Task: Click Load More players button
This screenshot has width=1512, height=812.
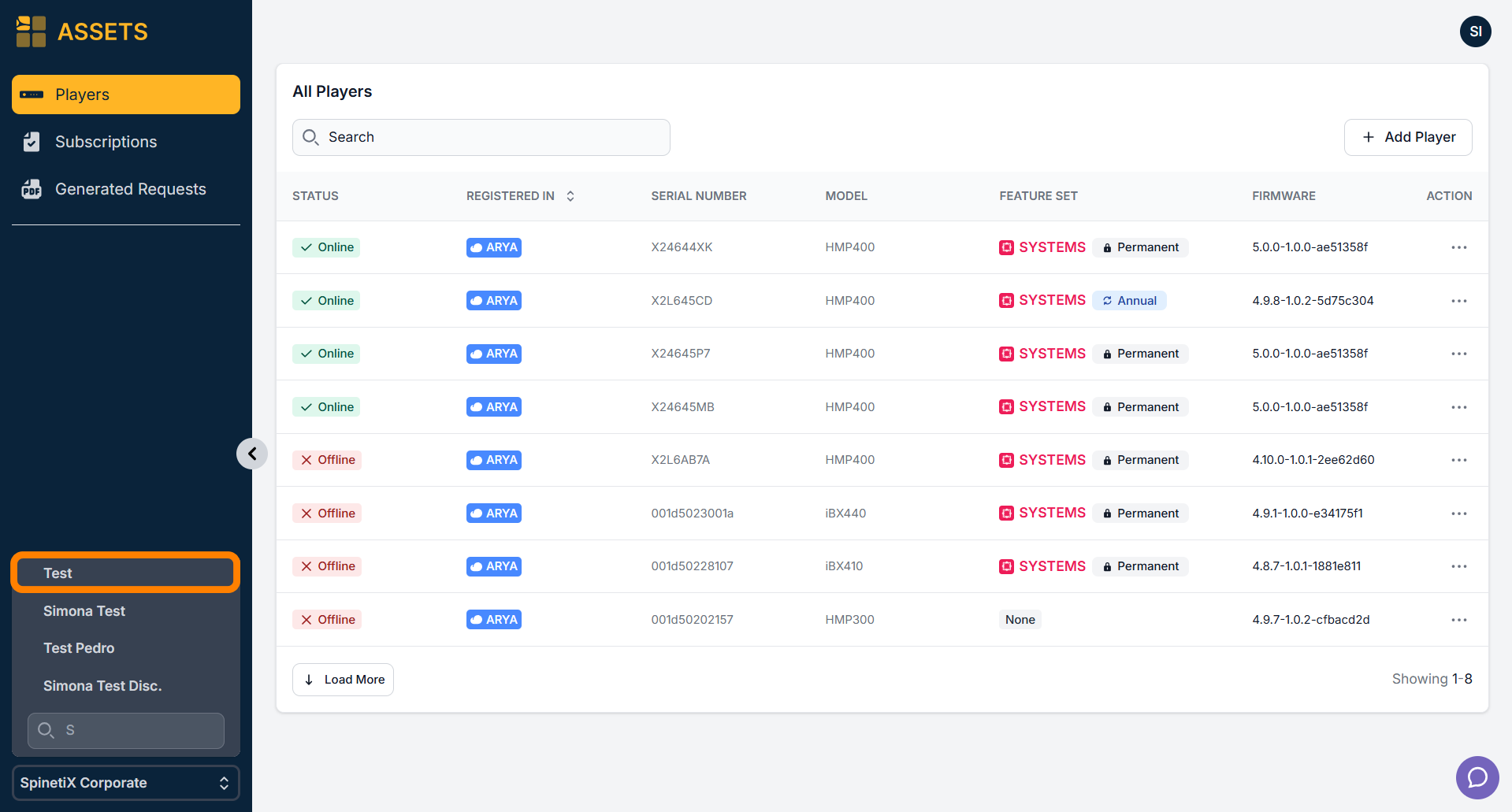Action: (x=343, y=680)
